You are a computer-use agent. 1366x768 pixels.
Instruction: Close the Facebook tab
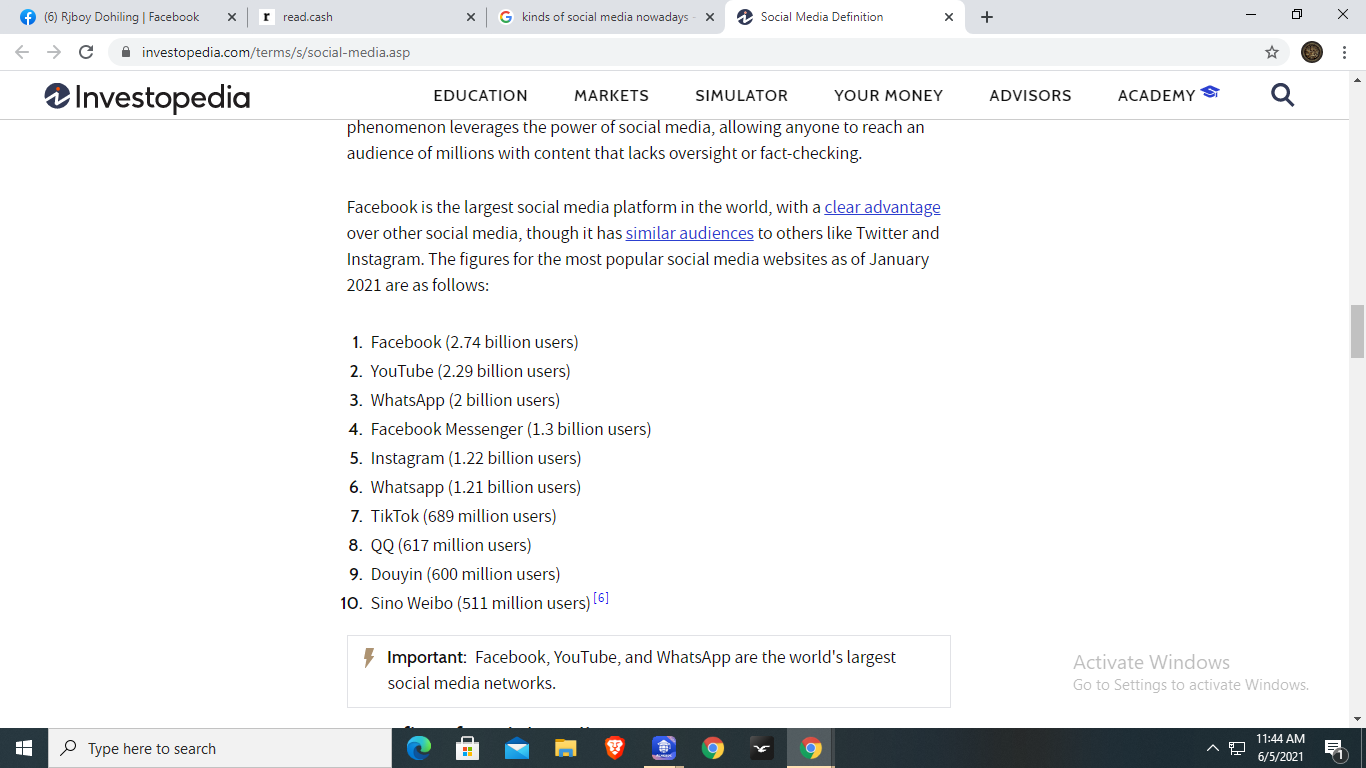231,17
